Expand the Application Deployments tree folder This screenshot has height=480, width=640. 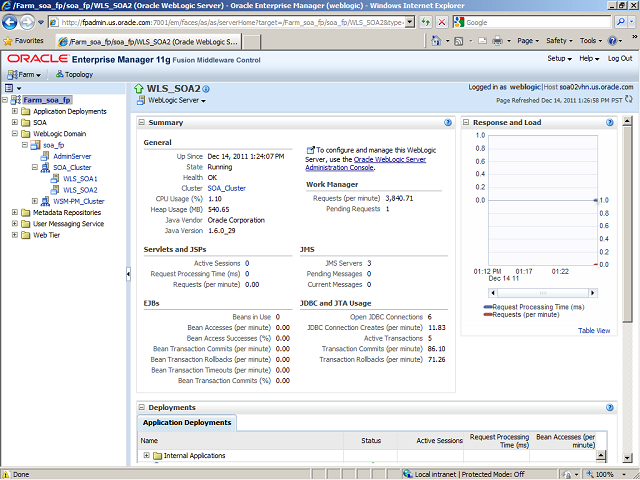15,112
